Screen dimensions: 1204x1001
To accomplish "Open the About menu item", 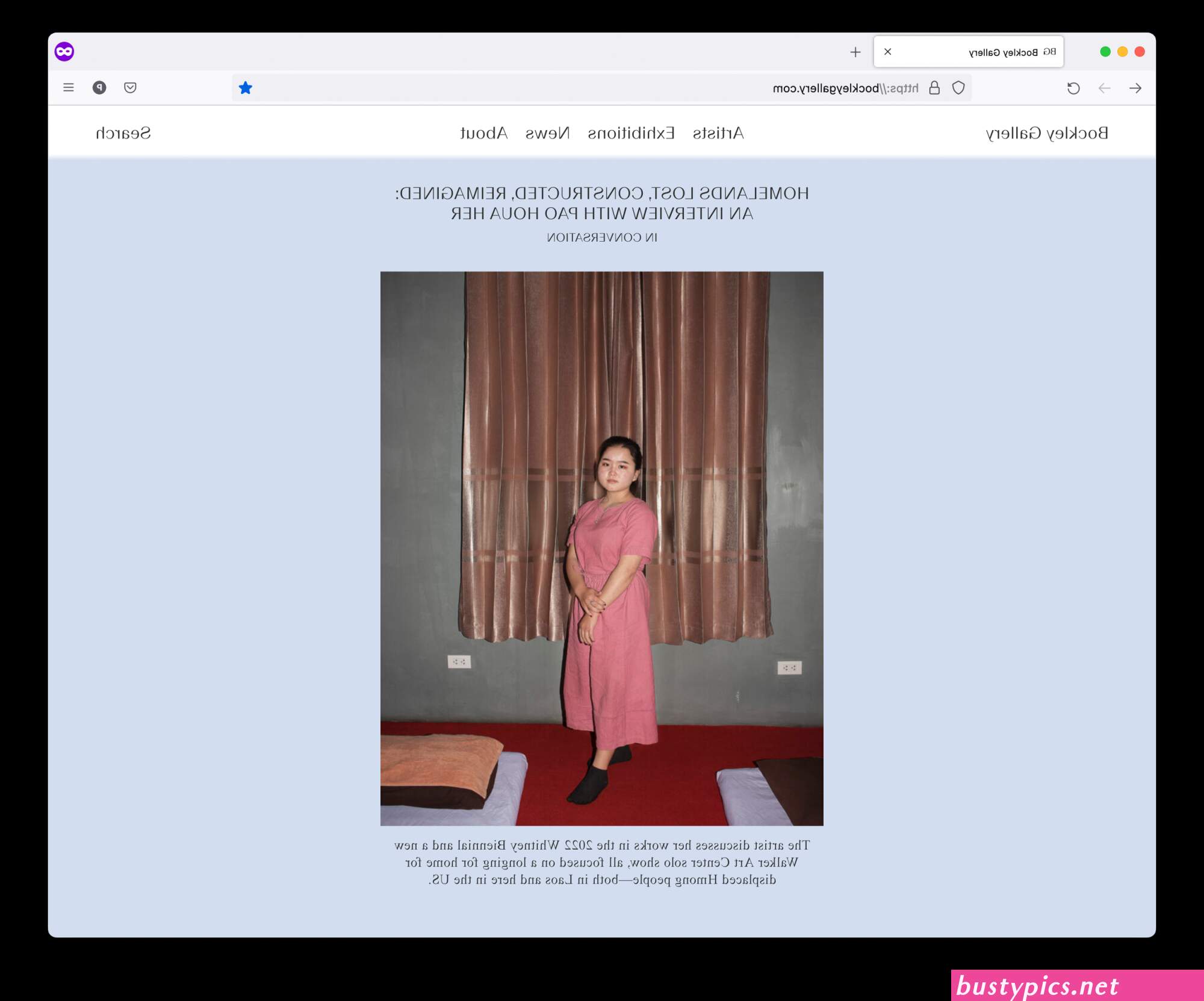I will pos(483,133).
